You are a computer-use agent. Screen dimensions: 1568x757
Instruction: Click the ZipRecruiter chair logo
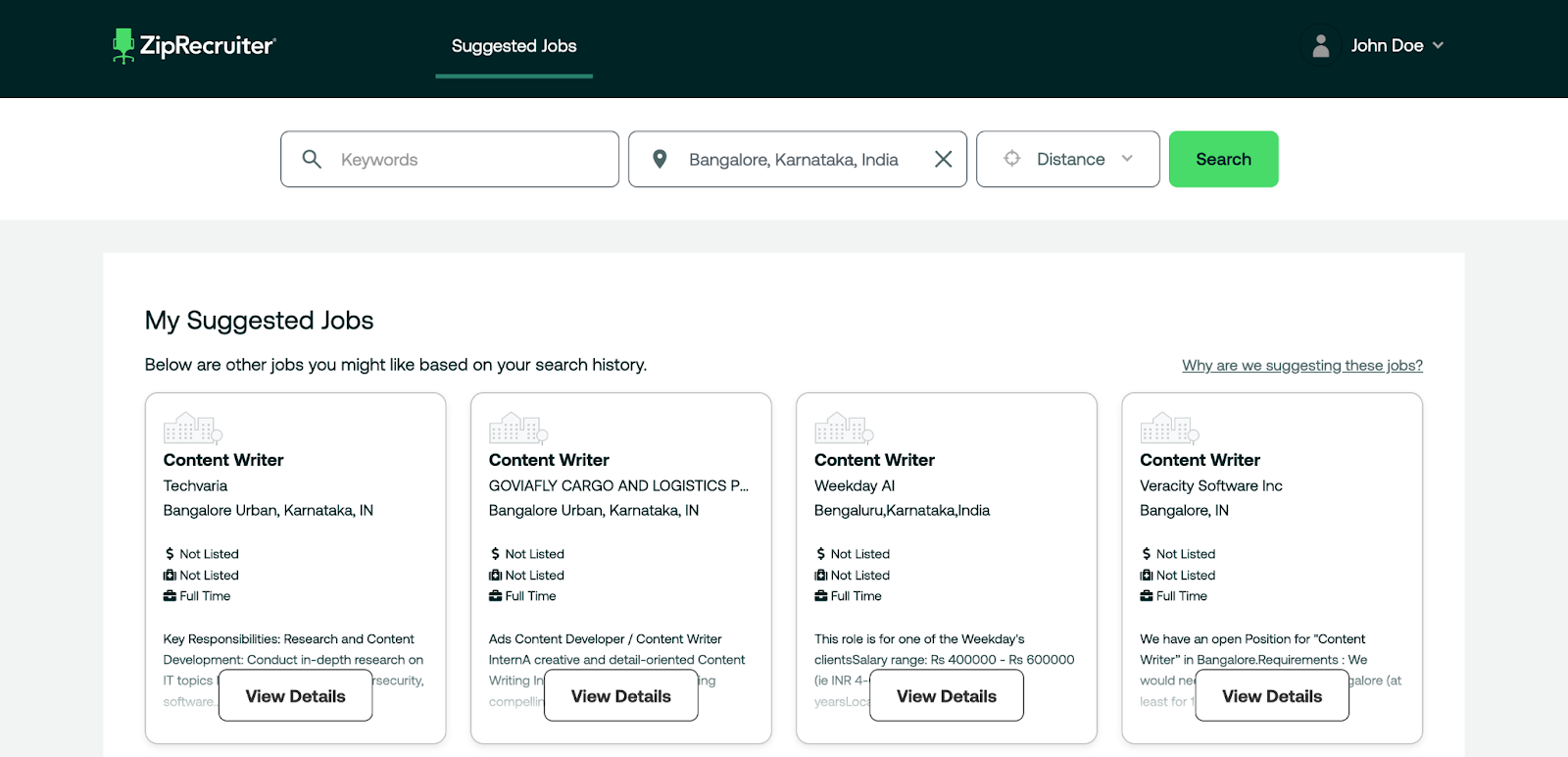pyautogui.click(x=123, y=45)
